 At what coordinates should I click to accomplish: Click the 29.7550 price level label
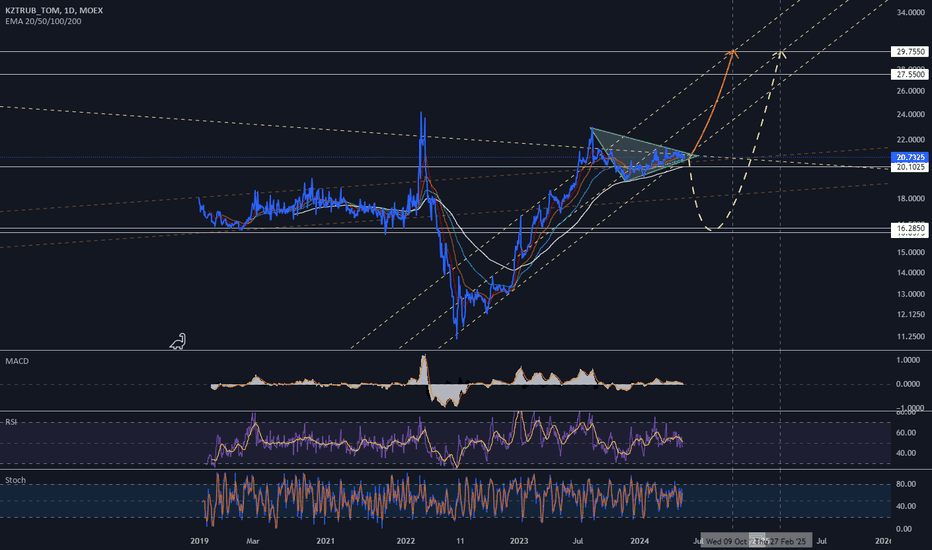910,52
